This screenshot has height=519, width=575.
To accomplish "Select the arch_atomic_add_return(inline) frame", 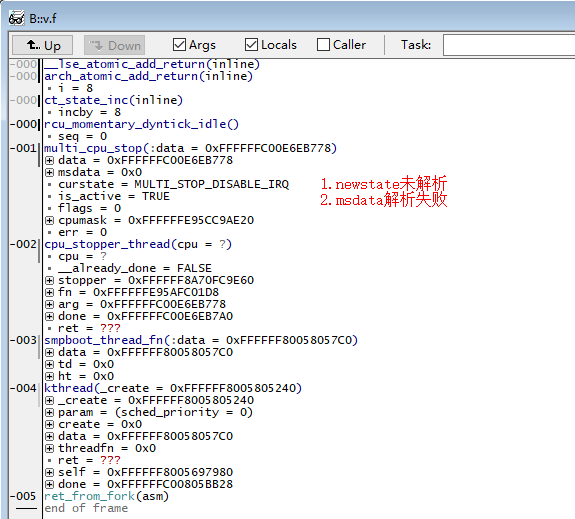I will click(x=149, y=76).
